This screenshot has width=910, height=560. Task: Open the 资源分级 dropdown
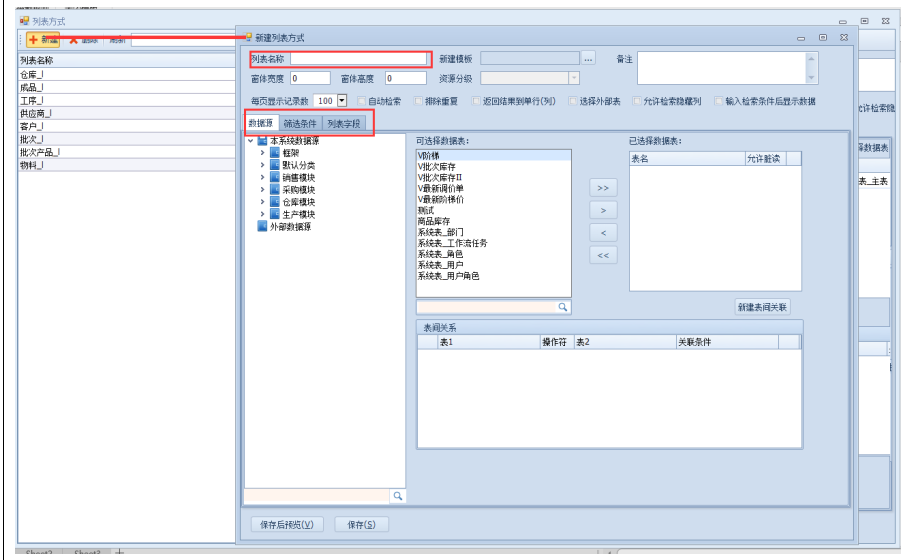tap(573, 78)
